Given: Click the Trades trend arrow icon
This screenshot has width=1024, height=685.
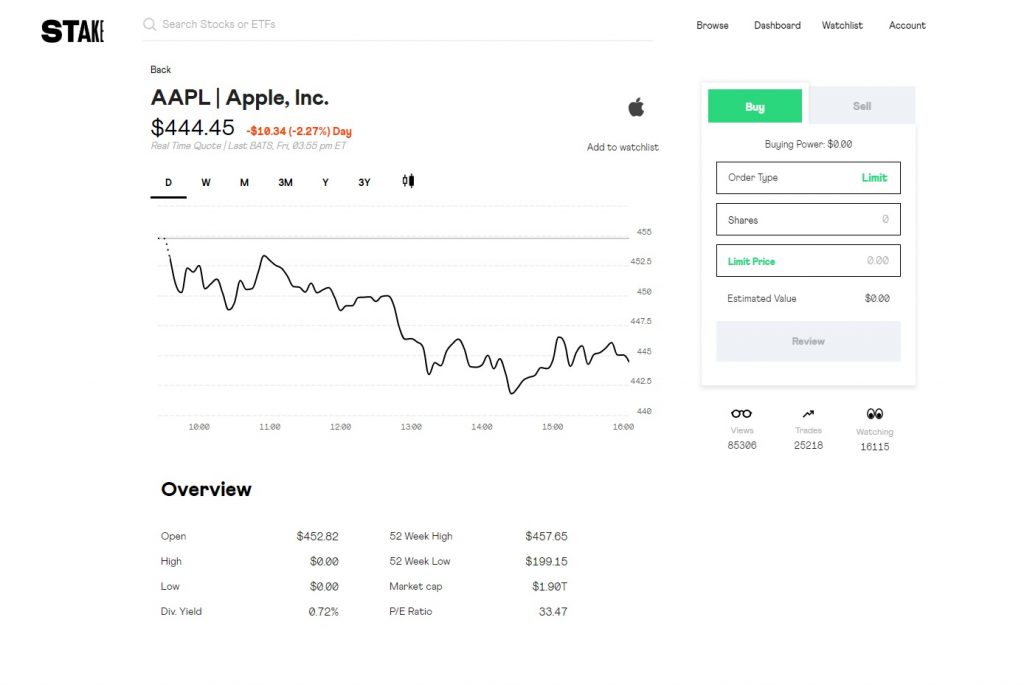Looking at the screenshot, I should click(808, 413).
